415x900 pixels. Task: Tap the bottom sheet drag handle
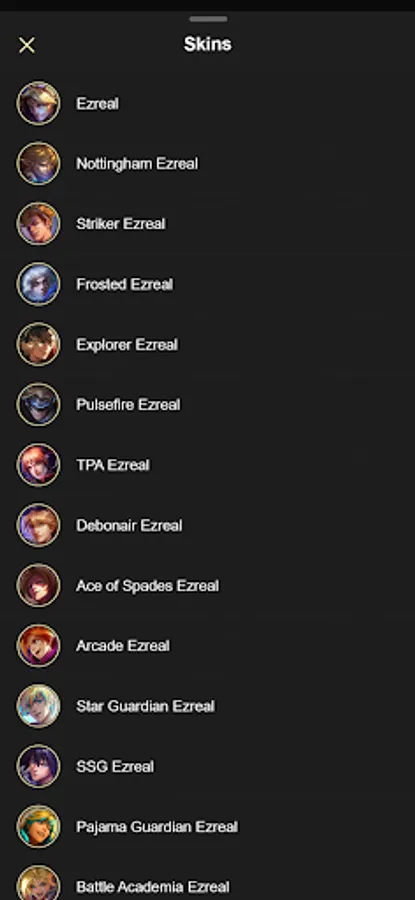[208, 19]
